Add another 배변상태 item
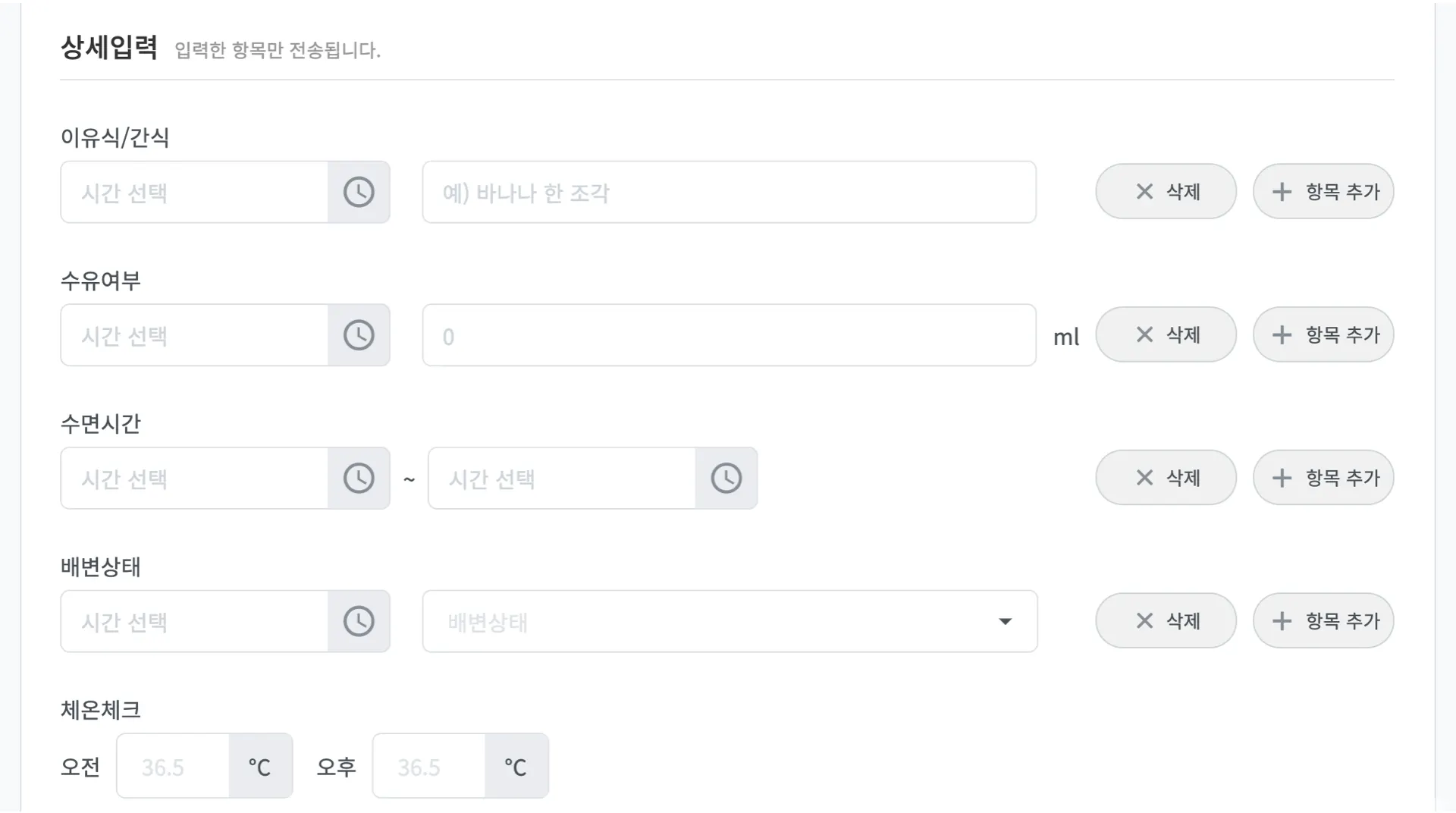Viewport: 1456px width, 813px height. 1323,620
